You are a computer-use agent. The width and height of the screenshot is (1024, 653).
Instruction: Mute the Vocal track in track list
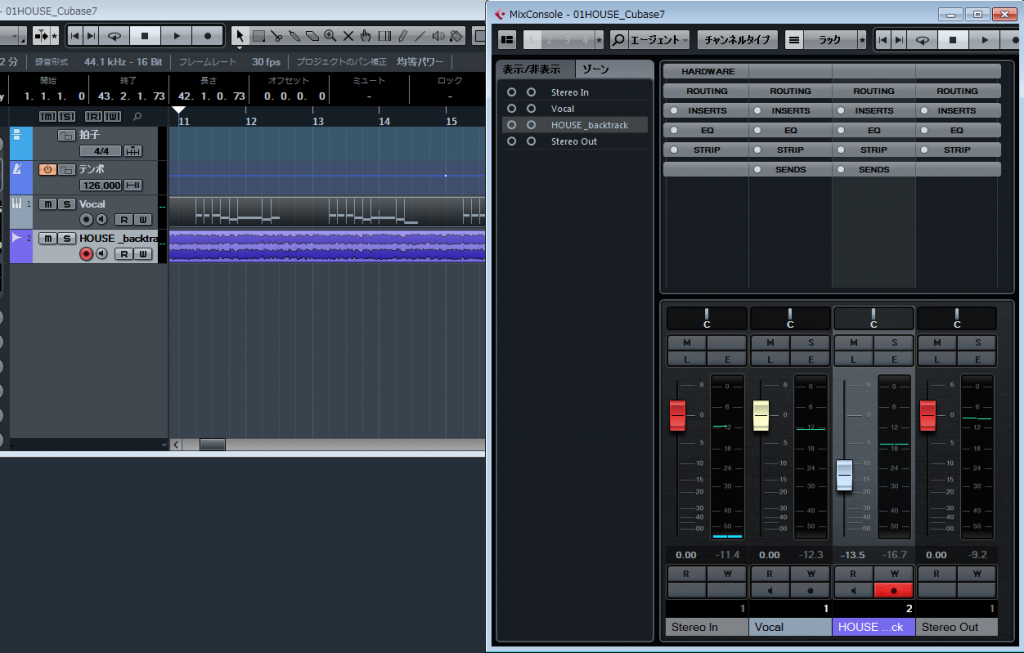tap(48, 204)
